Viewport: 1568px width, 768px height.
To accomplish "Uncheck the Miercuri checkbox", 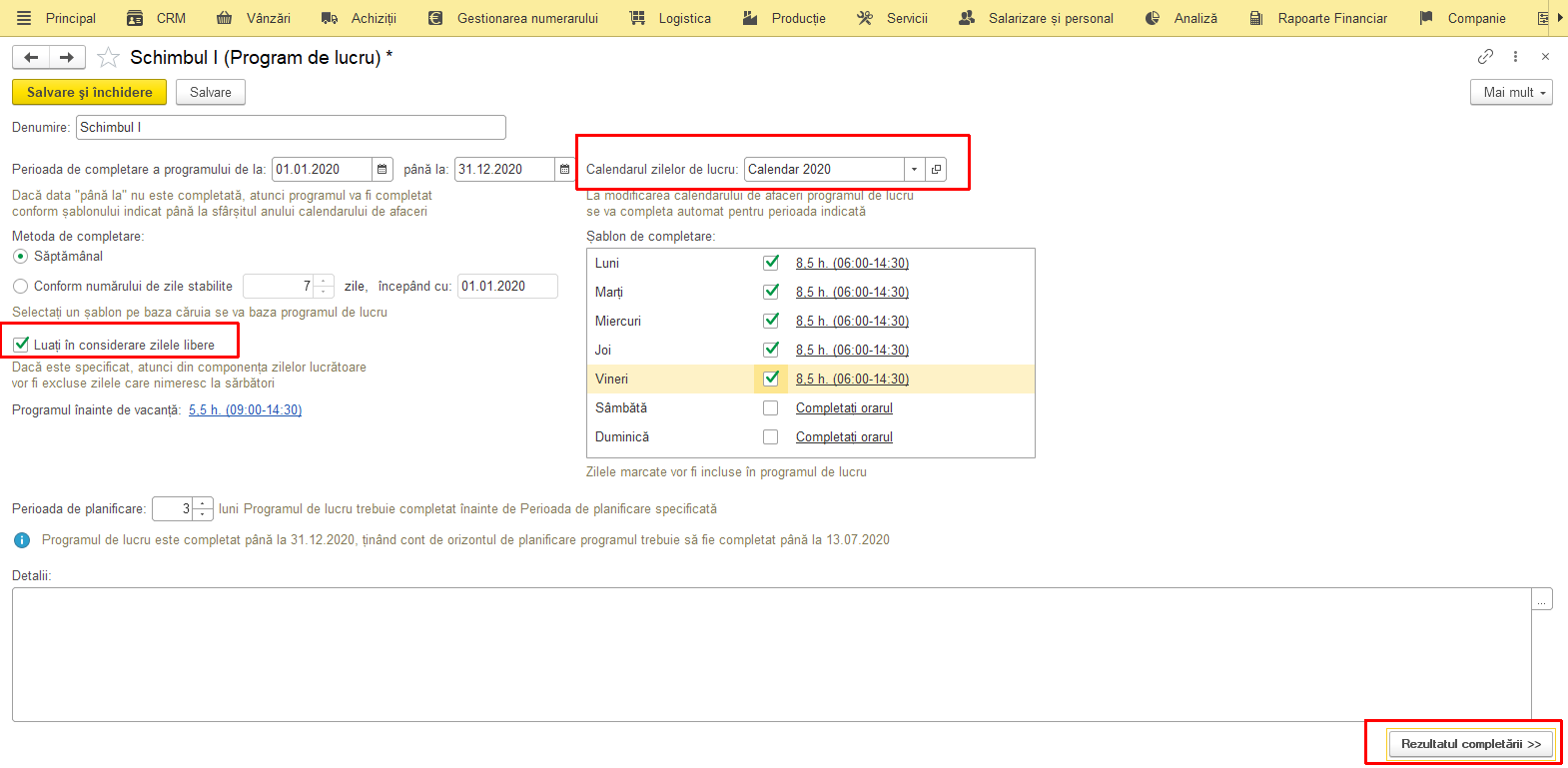I will tap(771, 321).
